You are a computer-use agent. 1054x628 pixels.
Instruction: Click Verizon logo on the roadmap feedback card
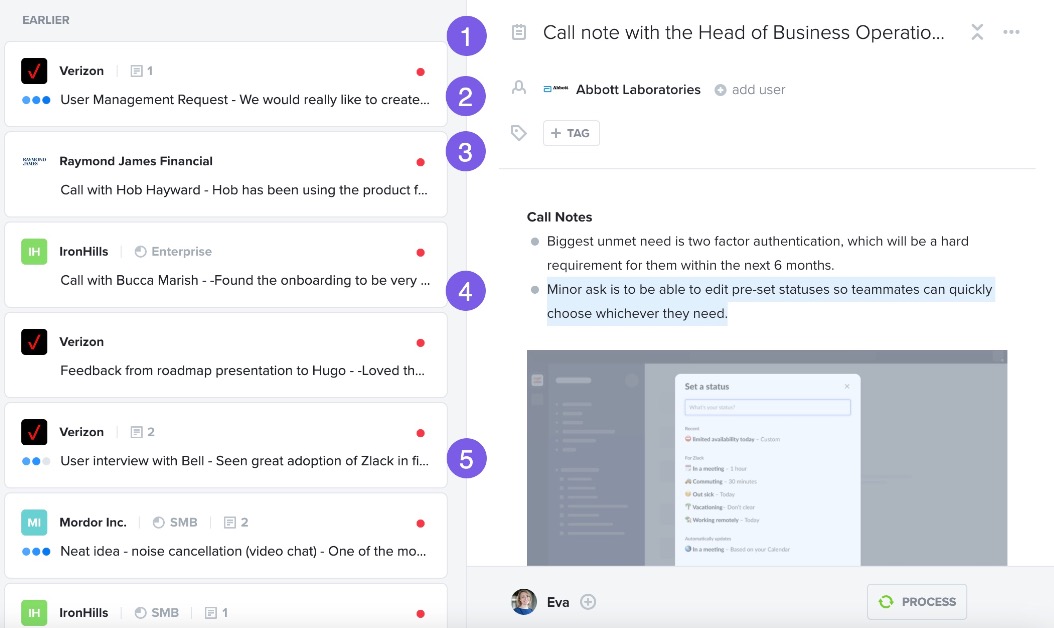[34, 342]
